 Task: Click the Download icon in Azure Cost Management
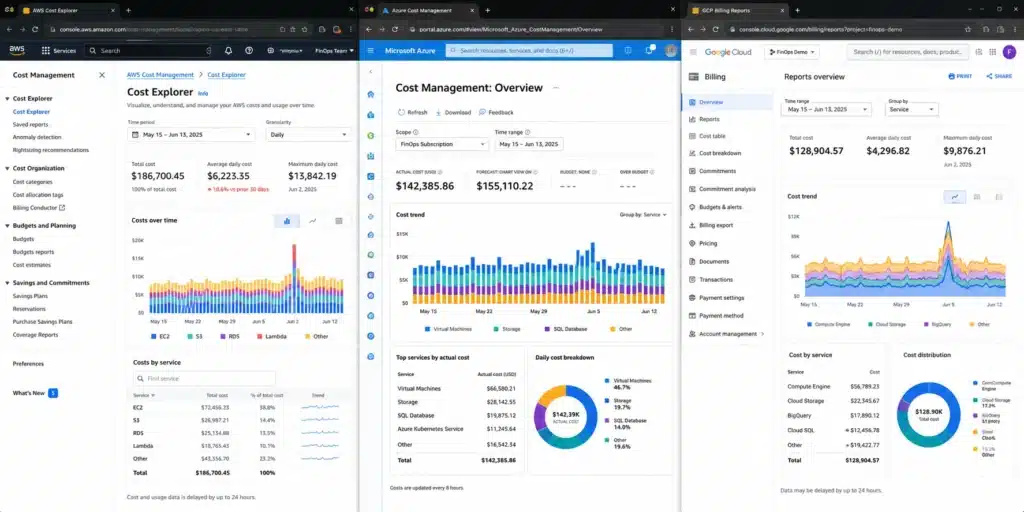point(439,112)
